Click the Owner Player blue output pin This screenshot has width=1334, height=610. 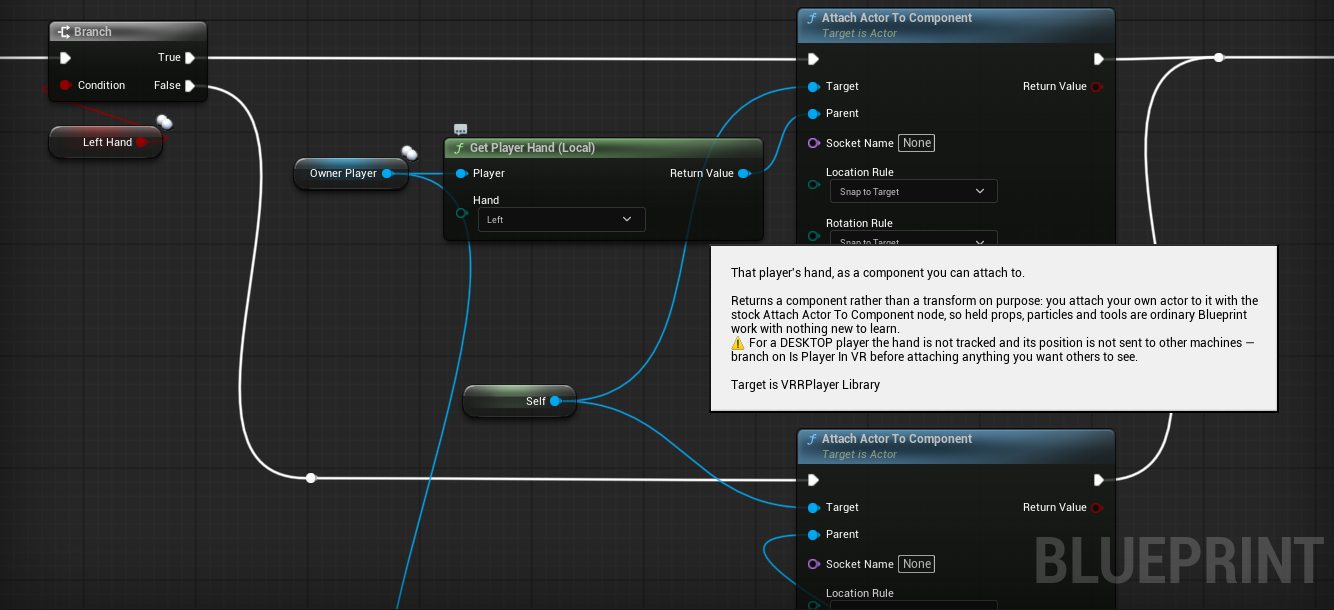pos(387,173)
